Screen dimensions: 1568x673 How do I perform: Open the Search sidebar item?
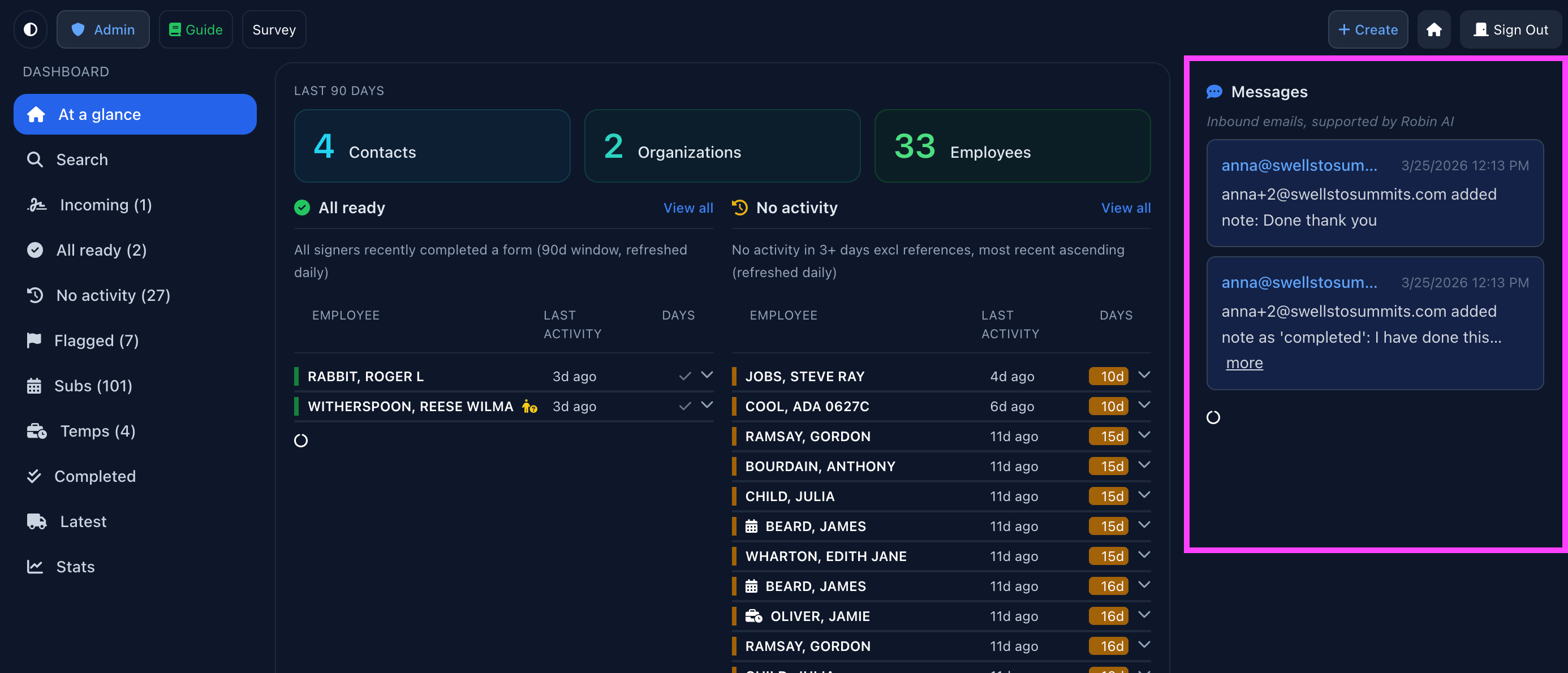[x=81, y=160]
